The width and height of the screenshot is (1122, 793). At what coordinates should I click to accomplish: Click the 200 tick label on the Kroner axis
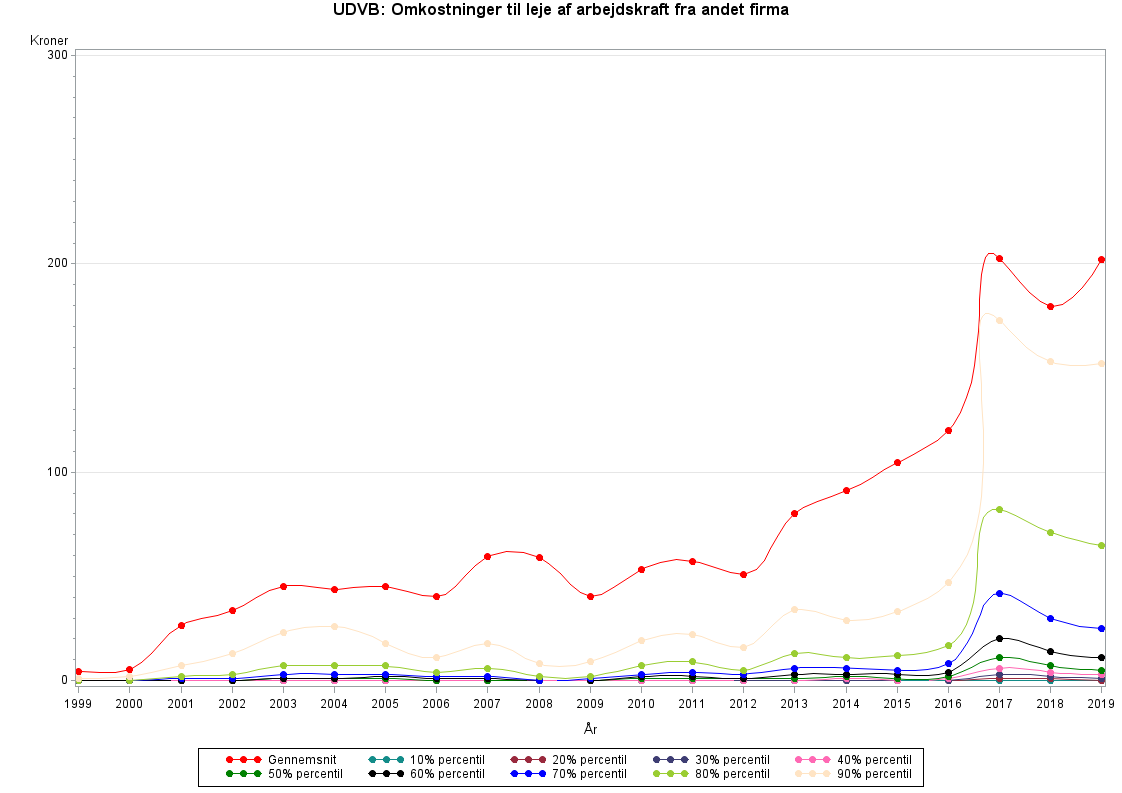56,263
